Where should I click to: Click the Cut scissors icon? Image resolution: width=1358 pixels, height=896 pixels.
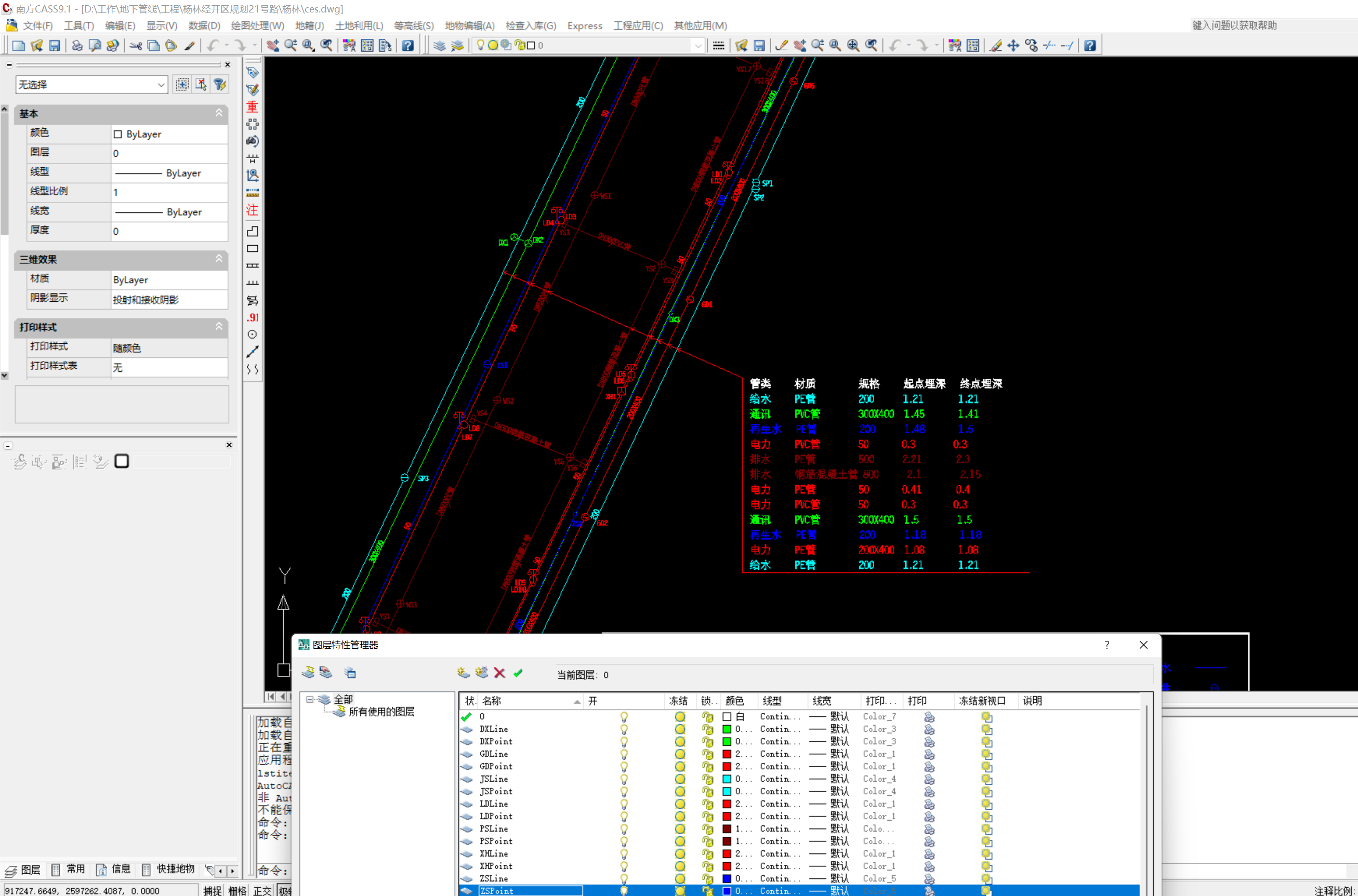click(136, 46)
